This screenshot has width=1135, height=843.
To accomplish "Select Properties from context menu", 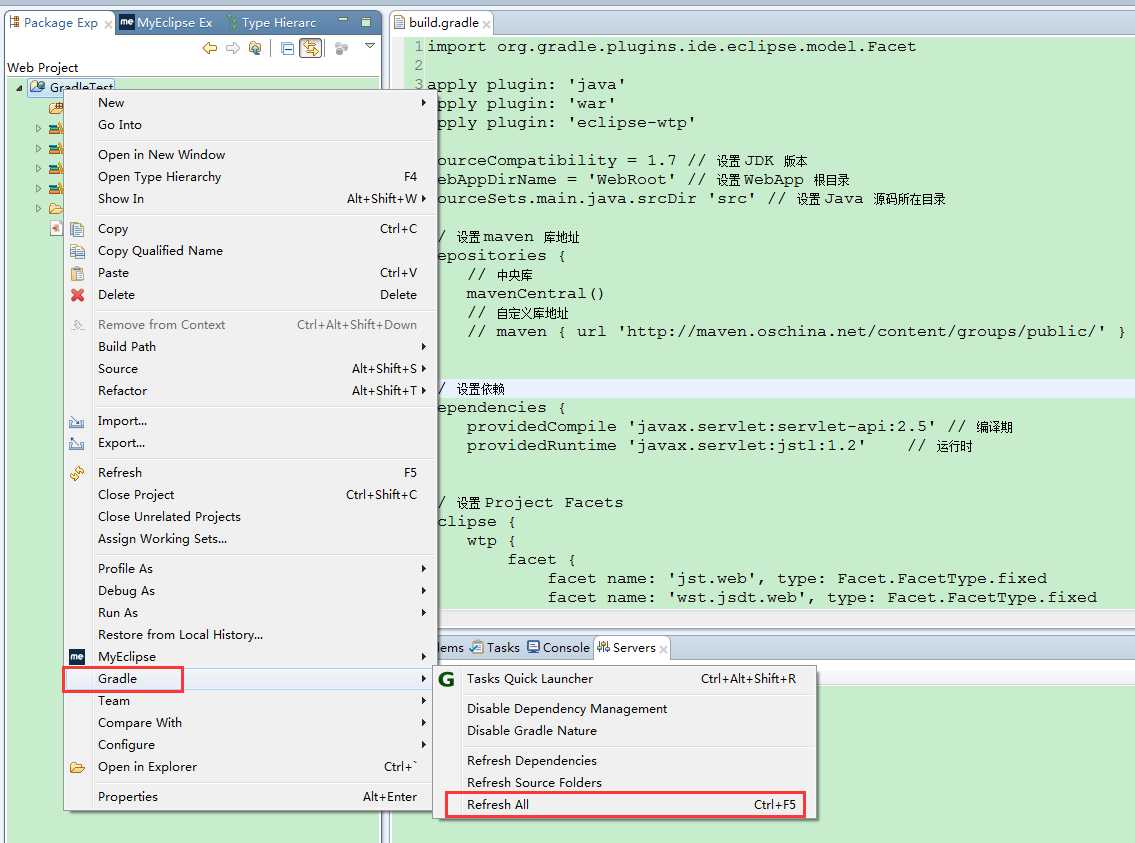I will point(250,797).
